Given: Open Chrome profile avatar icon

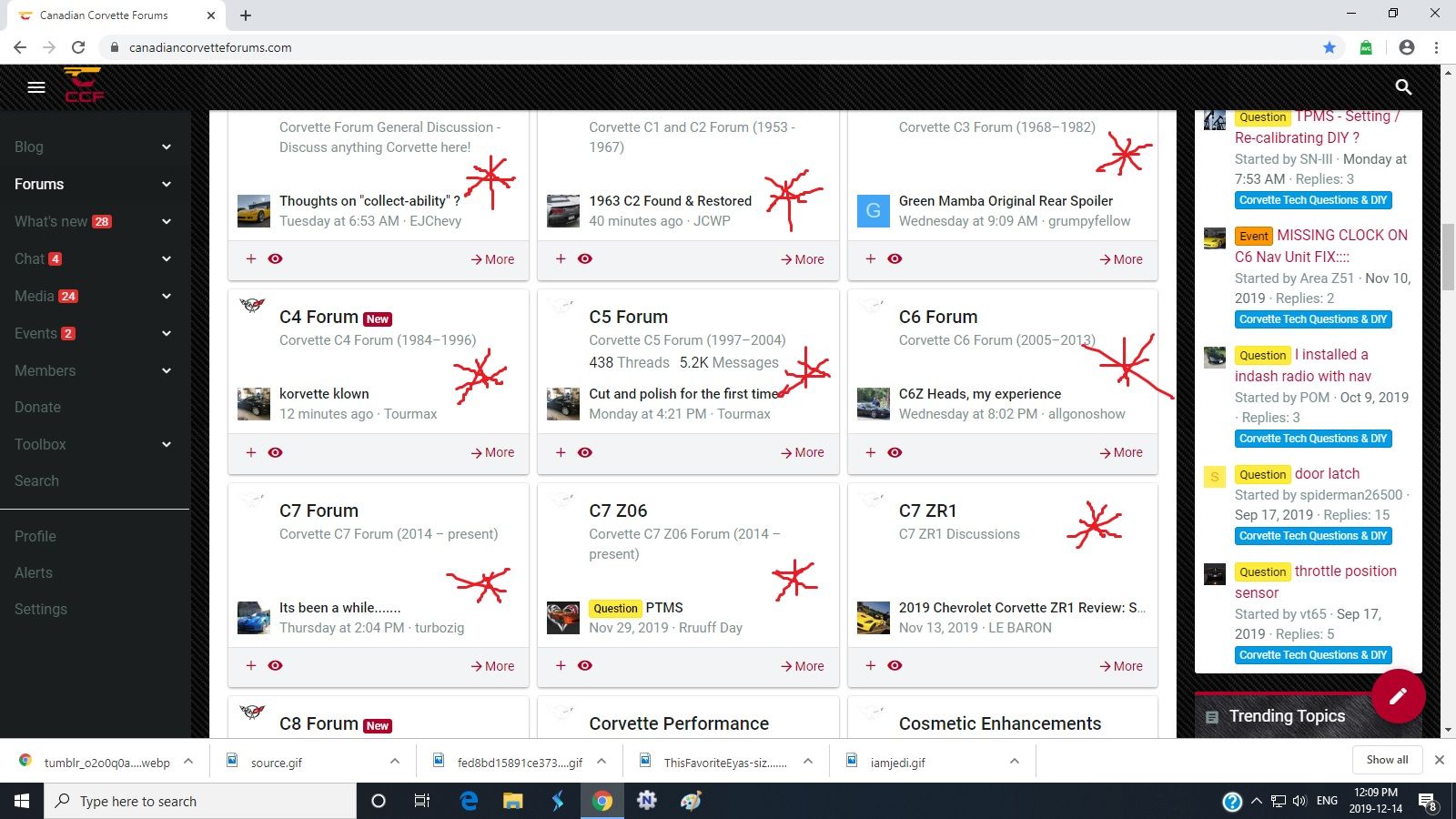Looking at the screenshot, I should tap(1407, 47).
